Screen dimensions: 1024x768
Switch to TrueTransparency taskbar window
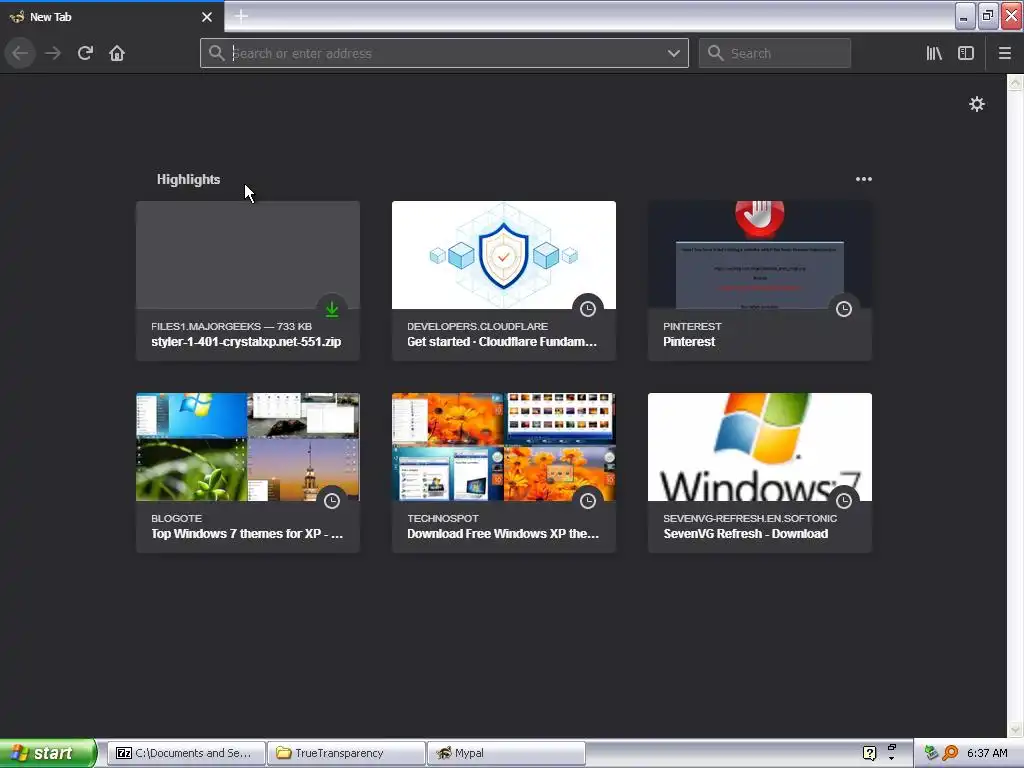point(346,753)
